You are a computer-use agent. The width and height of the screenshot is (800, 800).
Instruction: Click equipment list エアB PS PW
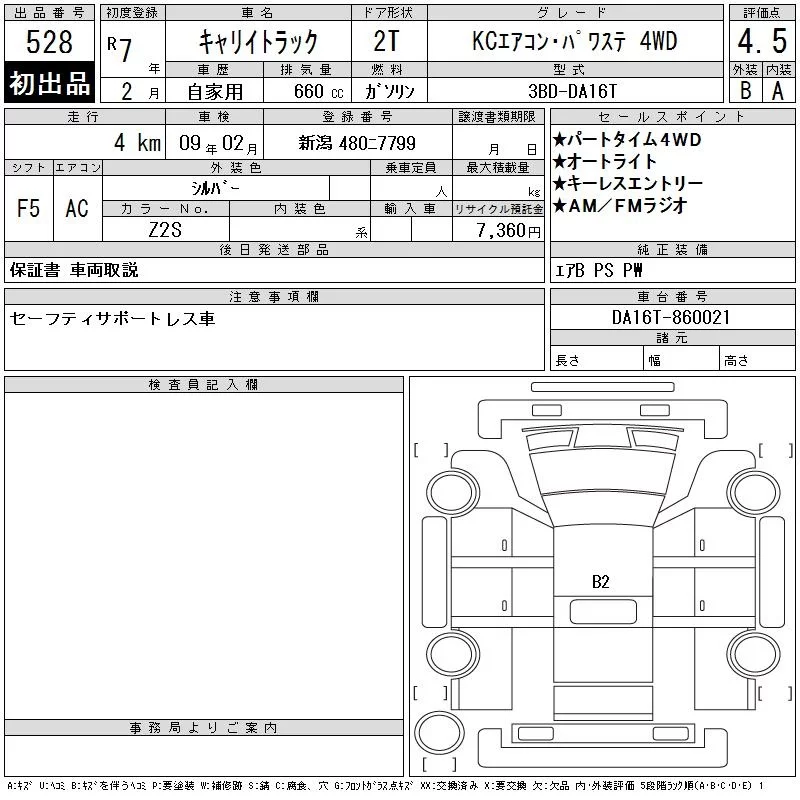[598, 270]
